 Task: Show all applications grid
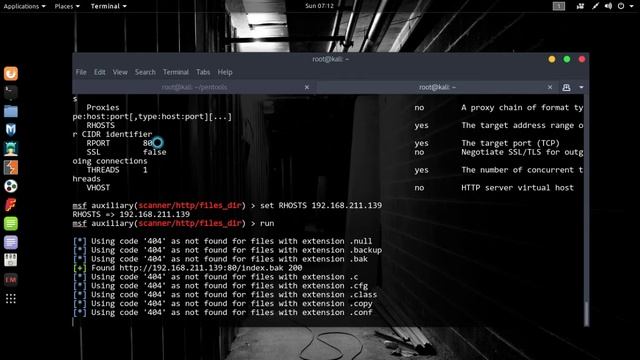point(11,298)
